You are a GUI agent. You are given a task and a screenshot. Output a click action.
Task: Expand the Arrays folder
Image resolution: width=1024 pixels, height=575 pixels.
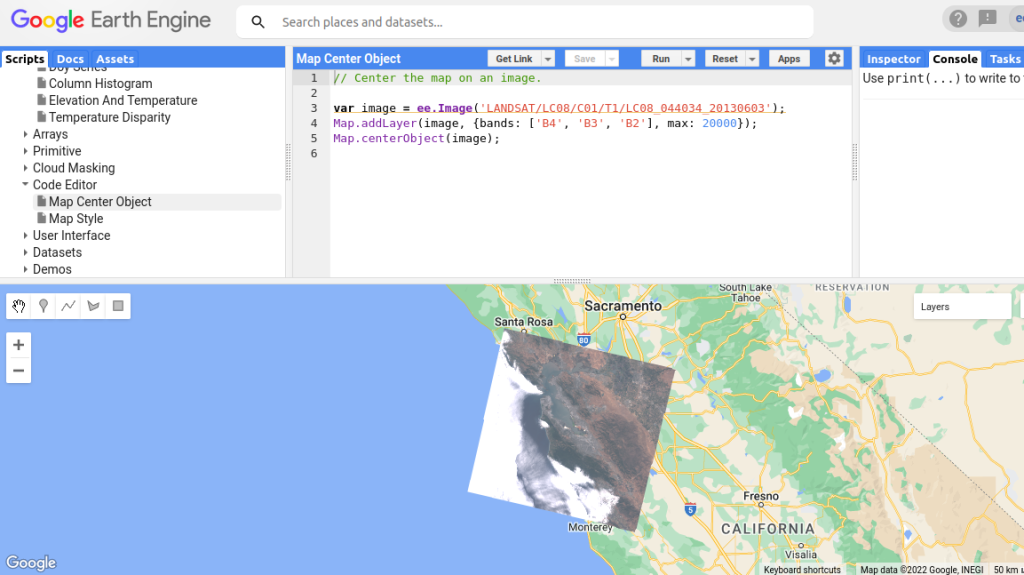[x=25, y=134]
